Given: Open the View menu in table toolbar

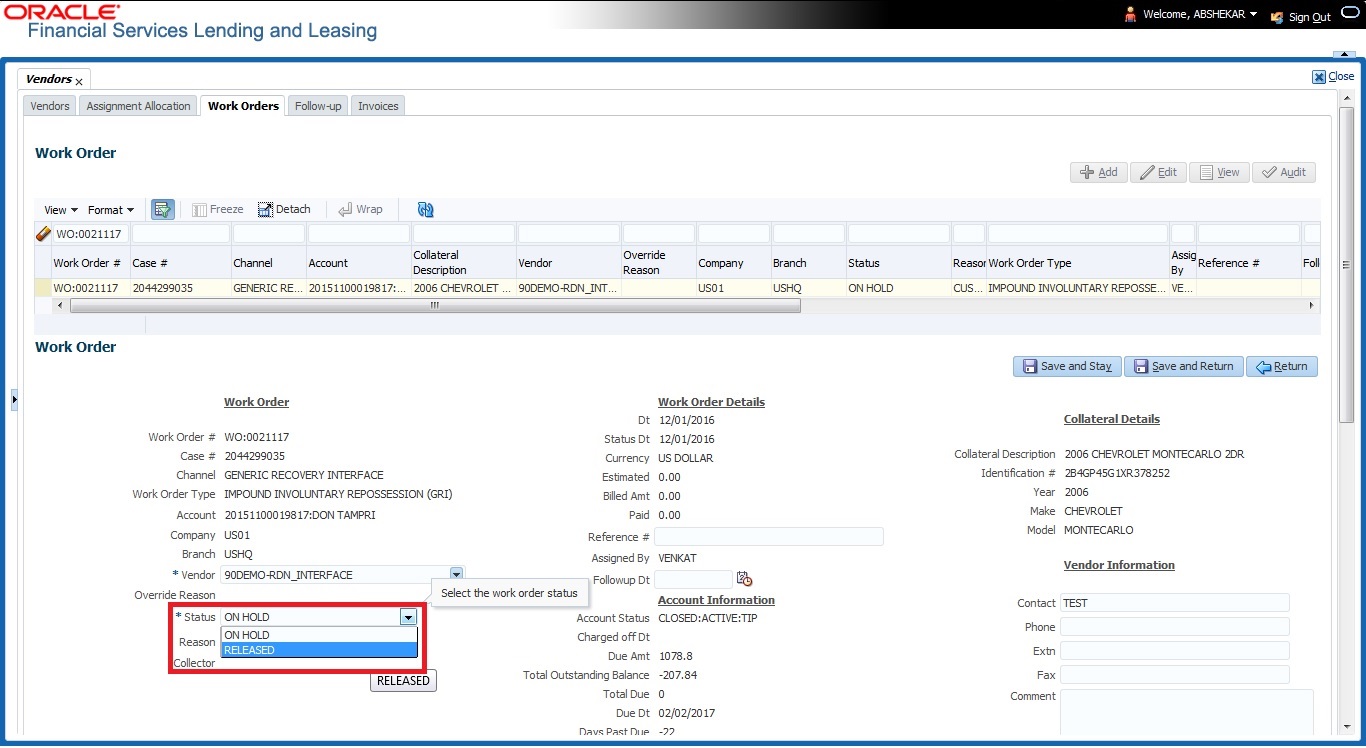Looking at the screenshot, I should coord(61,210).
